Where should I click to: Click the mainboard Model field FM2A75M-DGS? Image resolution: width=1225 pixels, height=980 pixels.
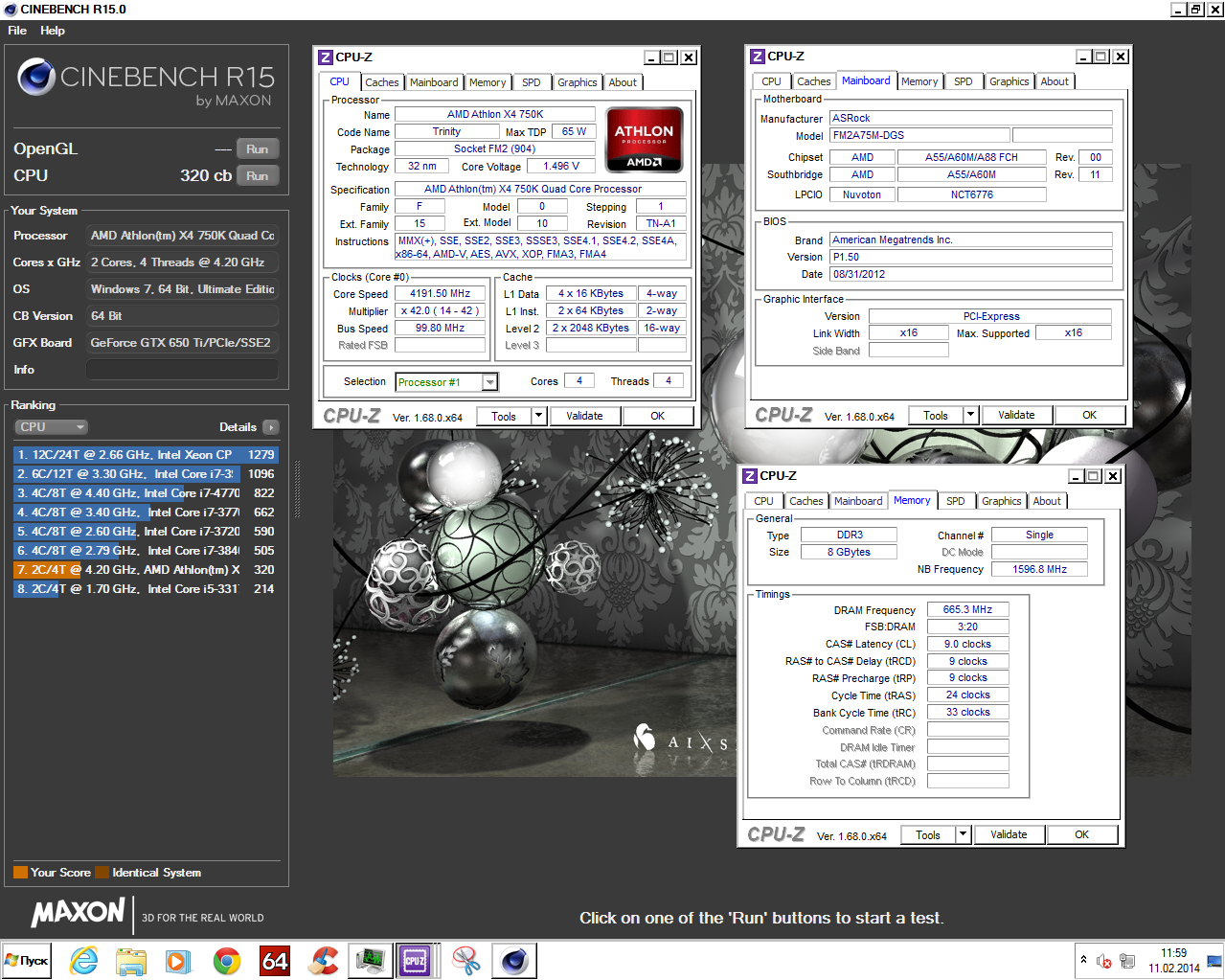point(919,136)
